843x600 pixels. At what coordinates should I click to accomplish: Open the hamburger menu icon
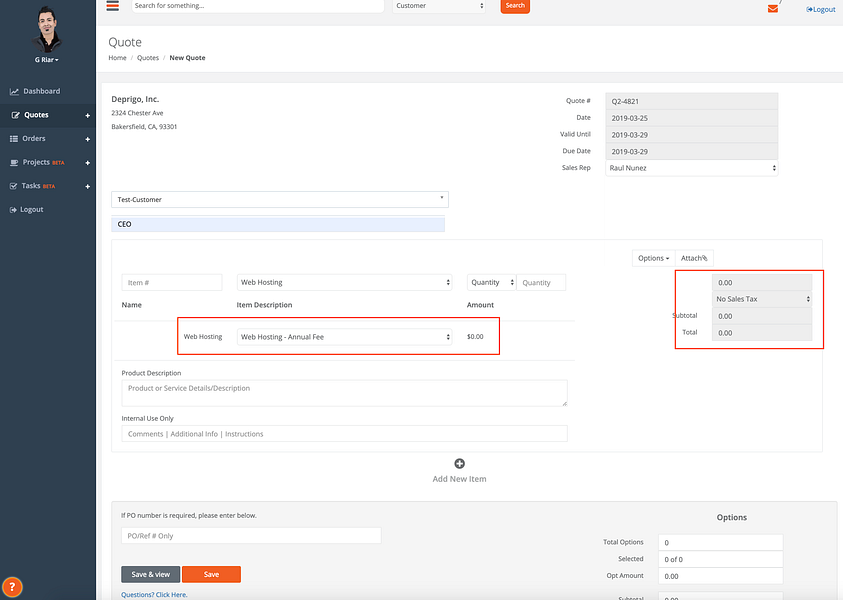[112, 6]
